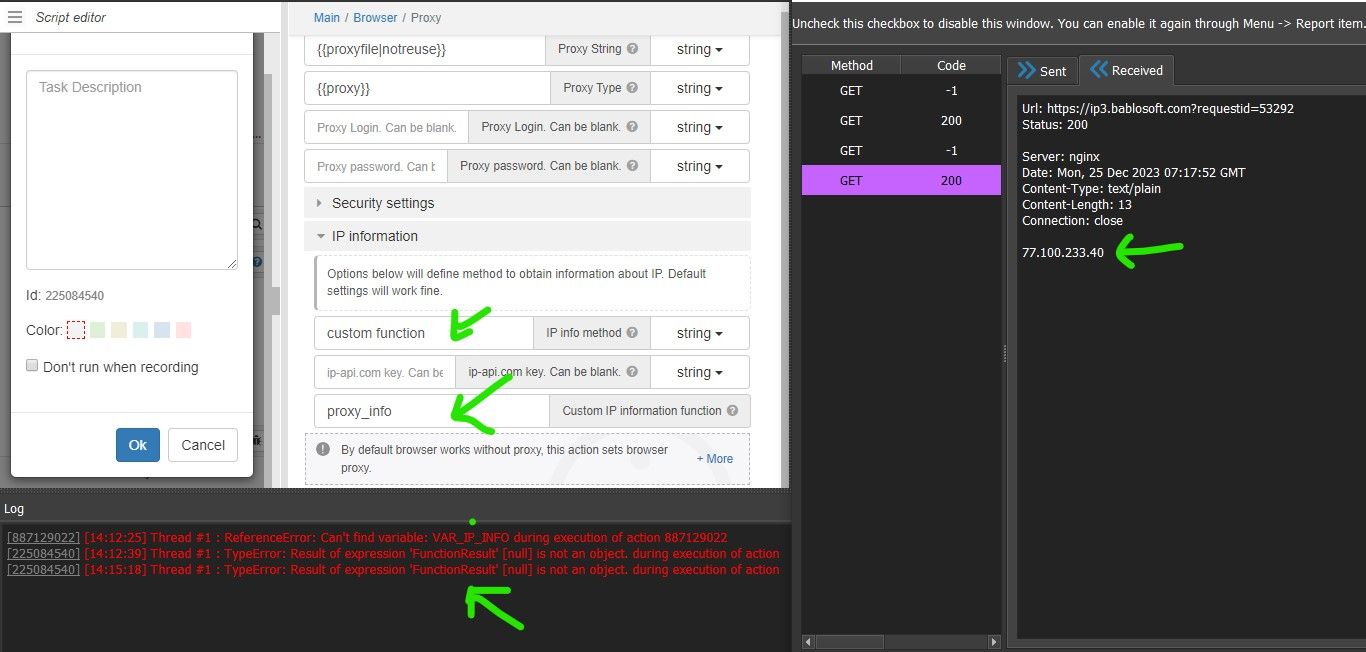Click the Cancel button
The image size is (1366, 652).
pos(203,445)
